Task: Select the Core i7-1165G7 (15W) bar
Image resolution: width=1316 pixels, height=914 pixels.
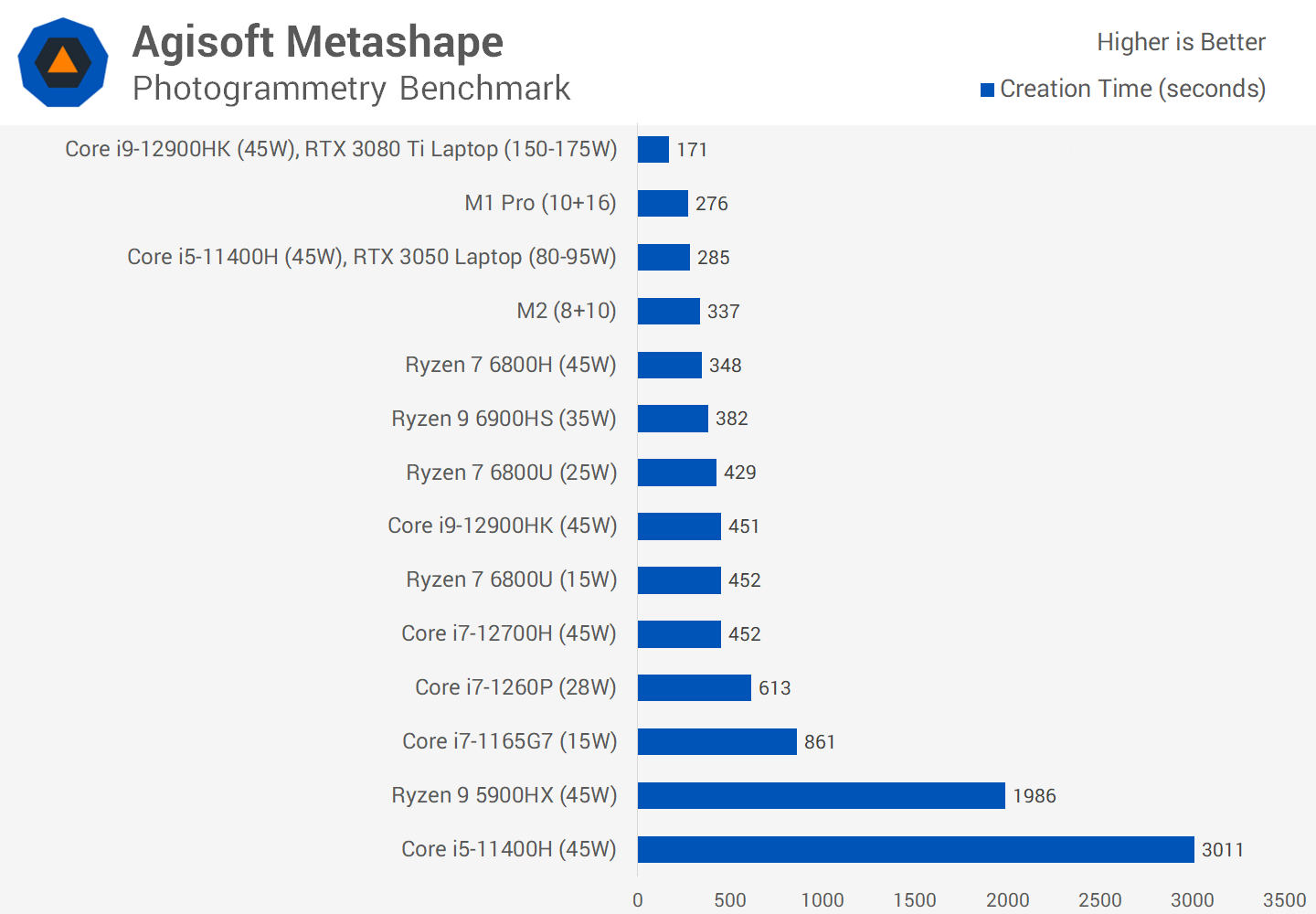Action: click(716, 741)
